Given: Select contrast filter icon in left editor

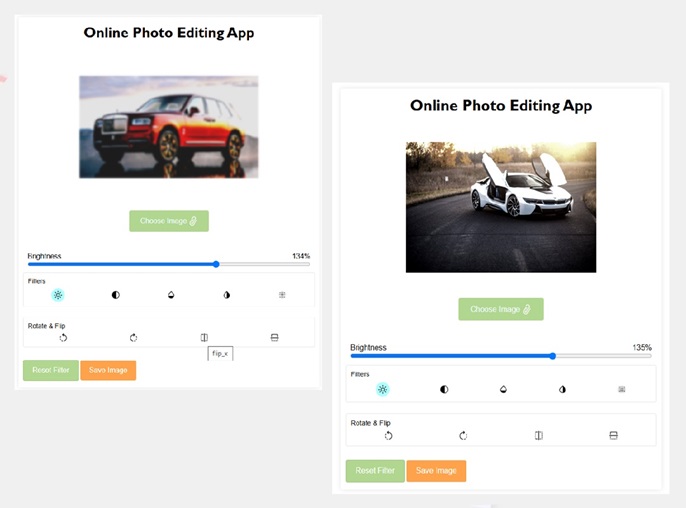Looking at the screenshot, I should [115, 295].
